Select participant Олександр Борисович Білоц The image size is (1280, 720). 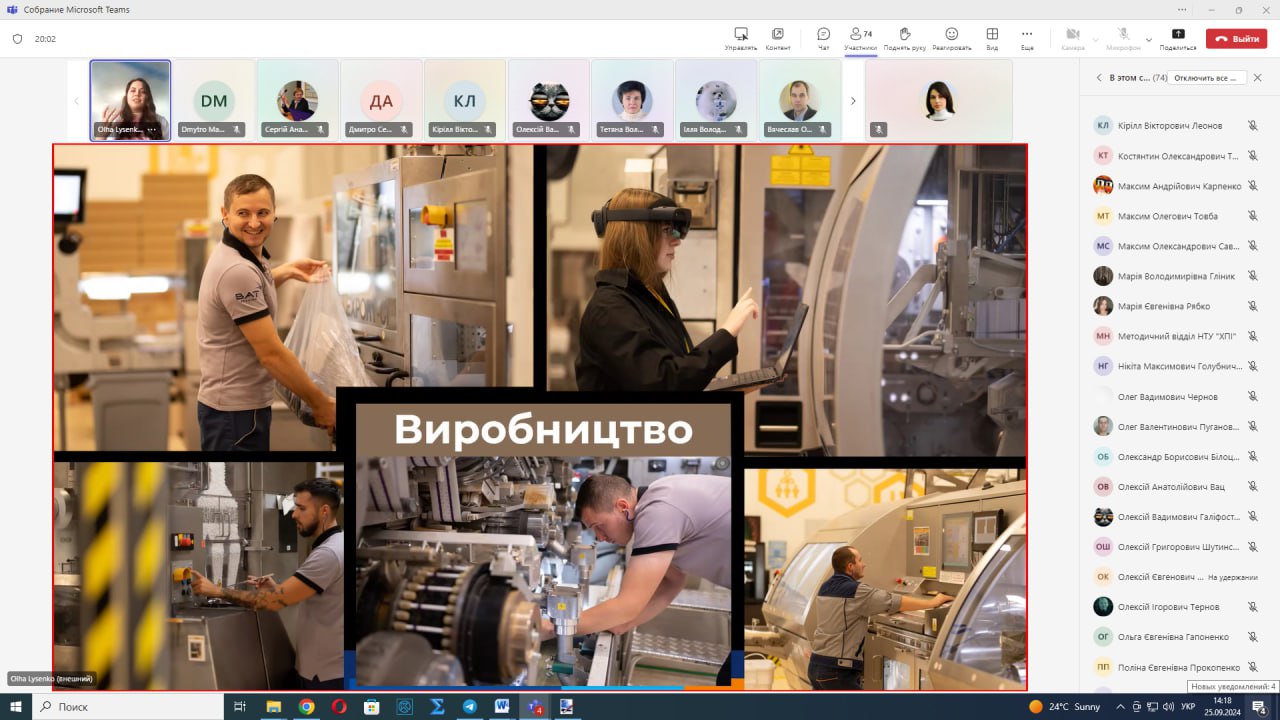pyautogui.click(x=1176, y=456)
